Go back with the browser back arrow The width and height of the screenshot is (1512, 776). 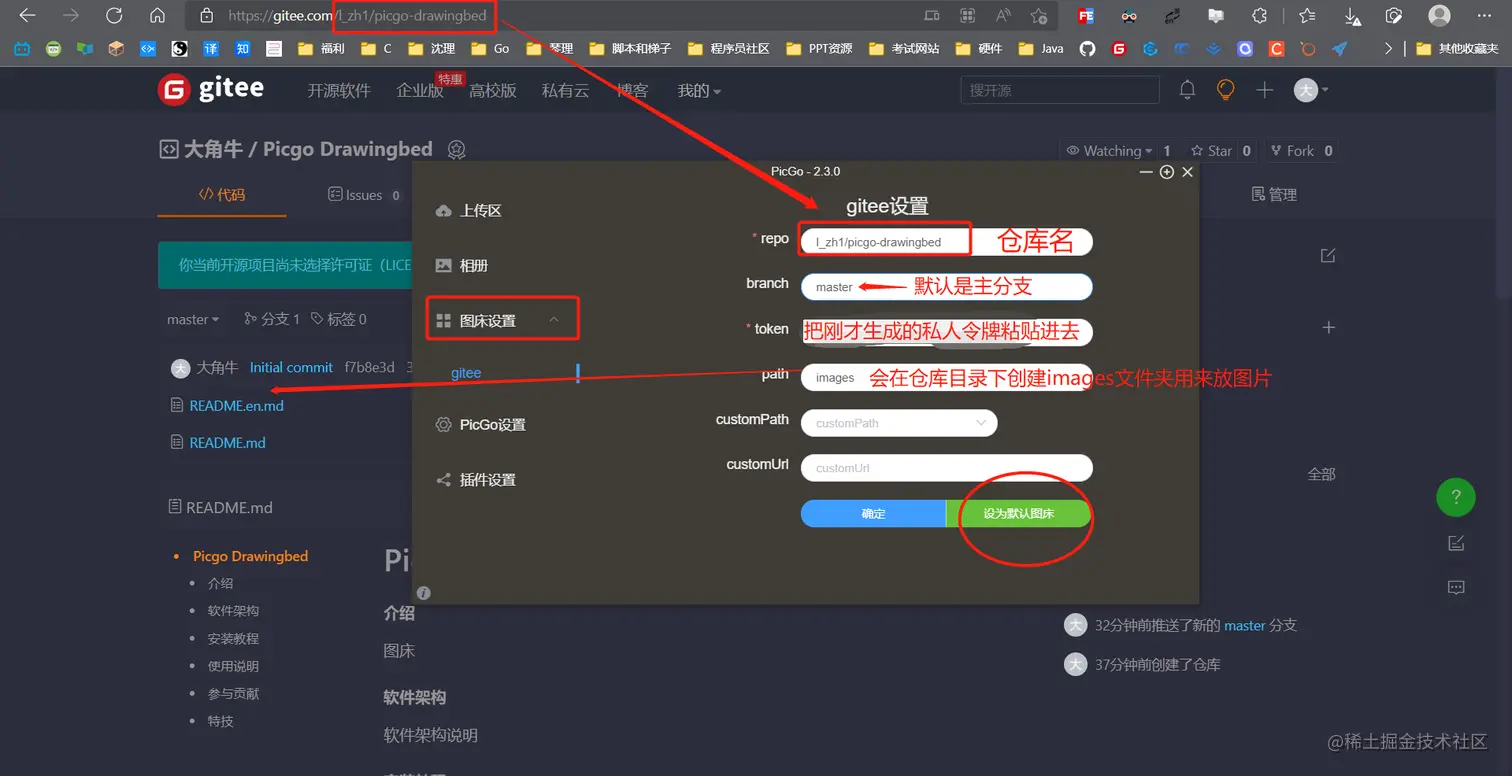pos(28,16)
